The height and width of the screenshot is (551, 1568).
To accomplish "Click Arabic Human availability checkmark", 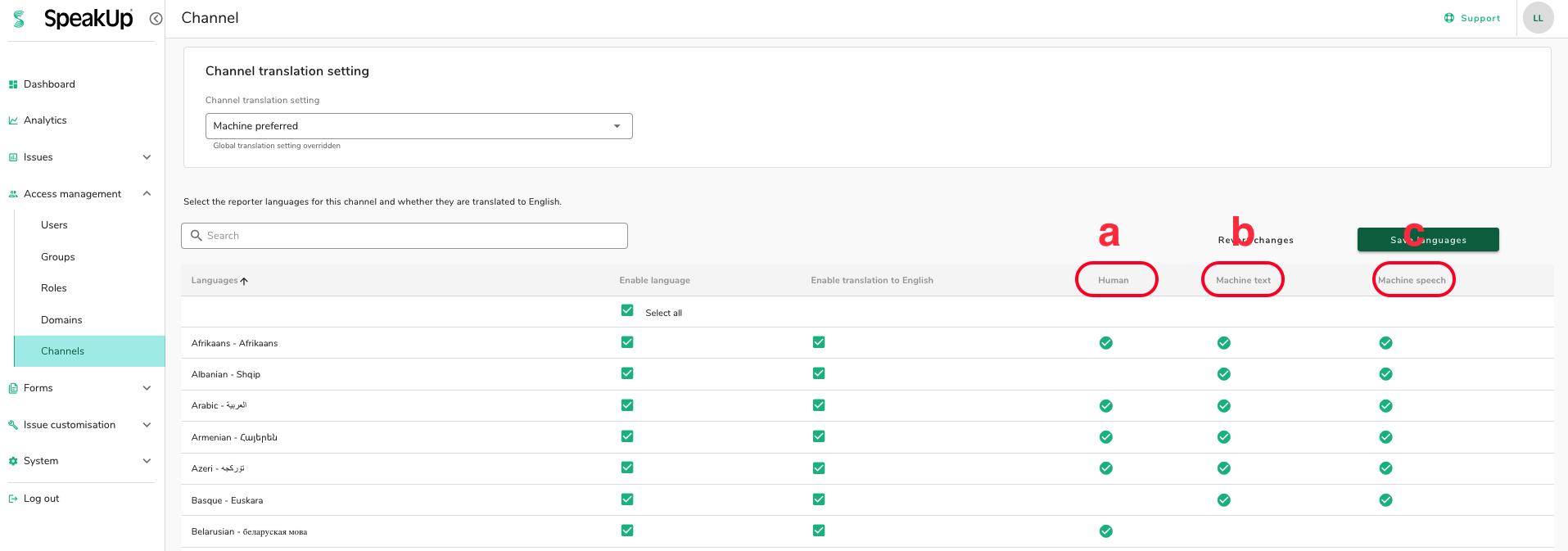I will coord(1106,406).
